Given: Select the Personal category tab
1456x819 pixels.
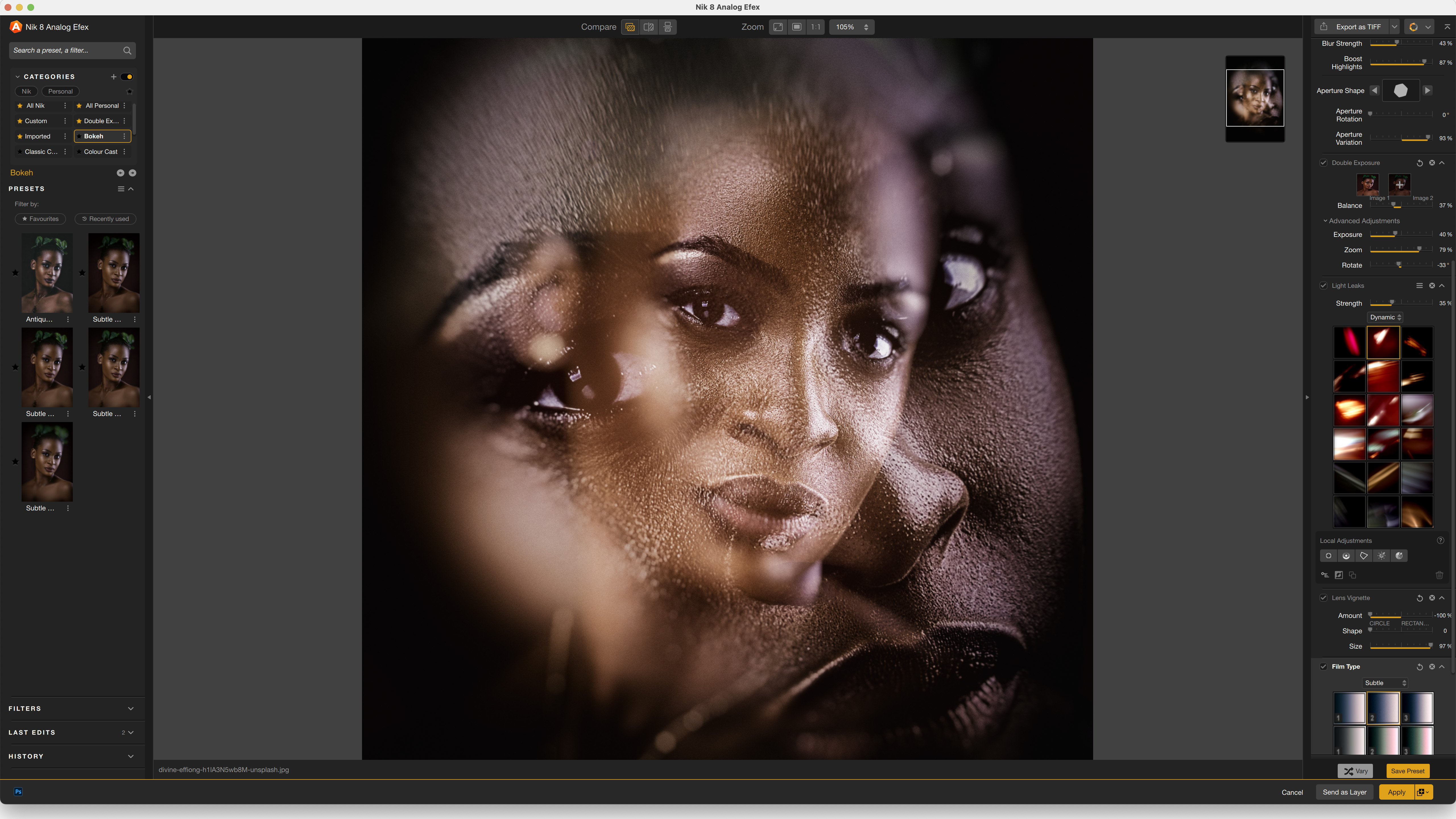Looking at the screenshot, I should (x=61, y=92).
